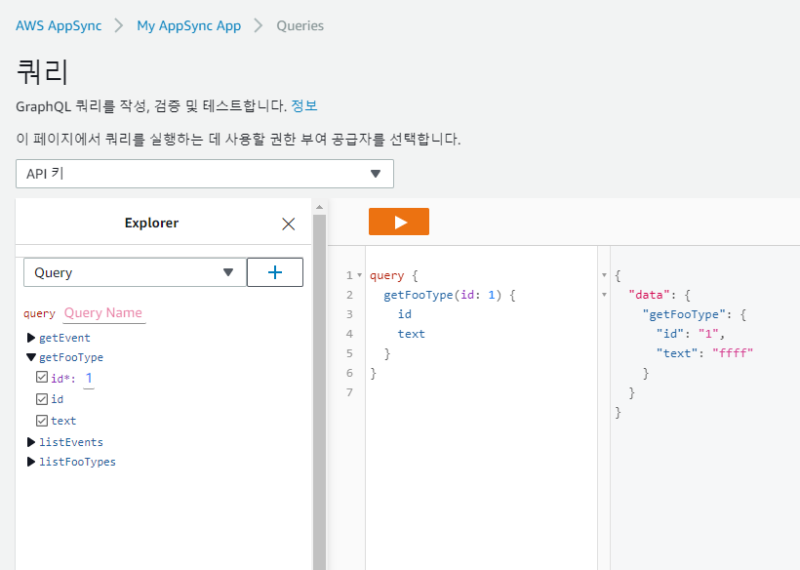Collapse the data object in result pane

coord(603,295)
